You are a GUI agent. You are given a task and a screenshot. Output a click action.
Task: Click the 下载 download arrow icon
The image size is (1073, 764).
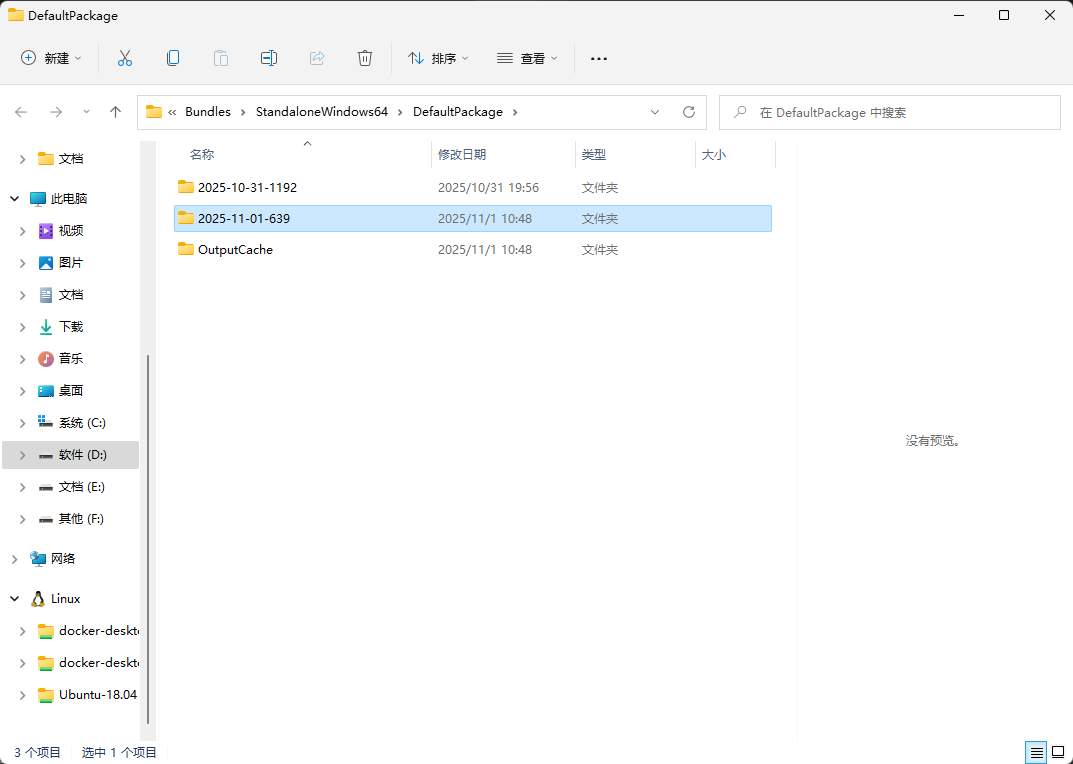[46, 327]
